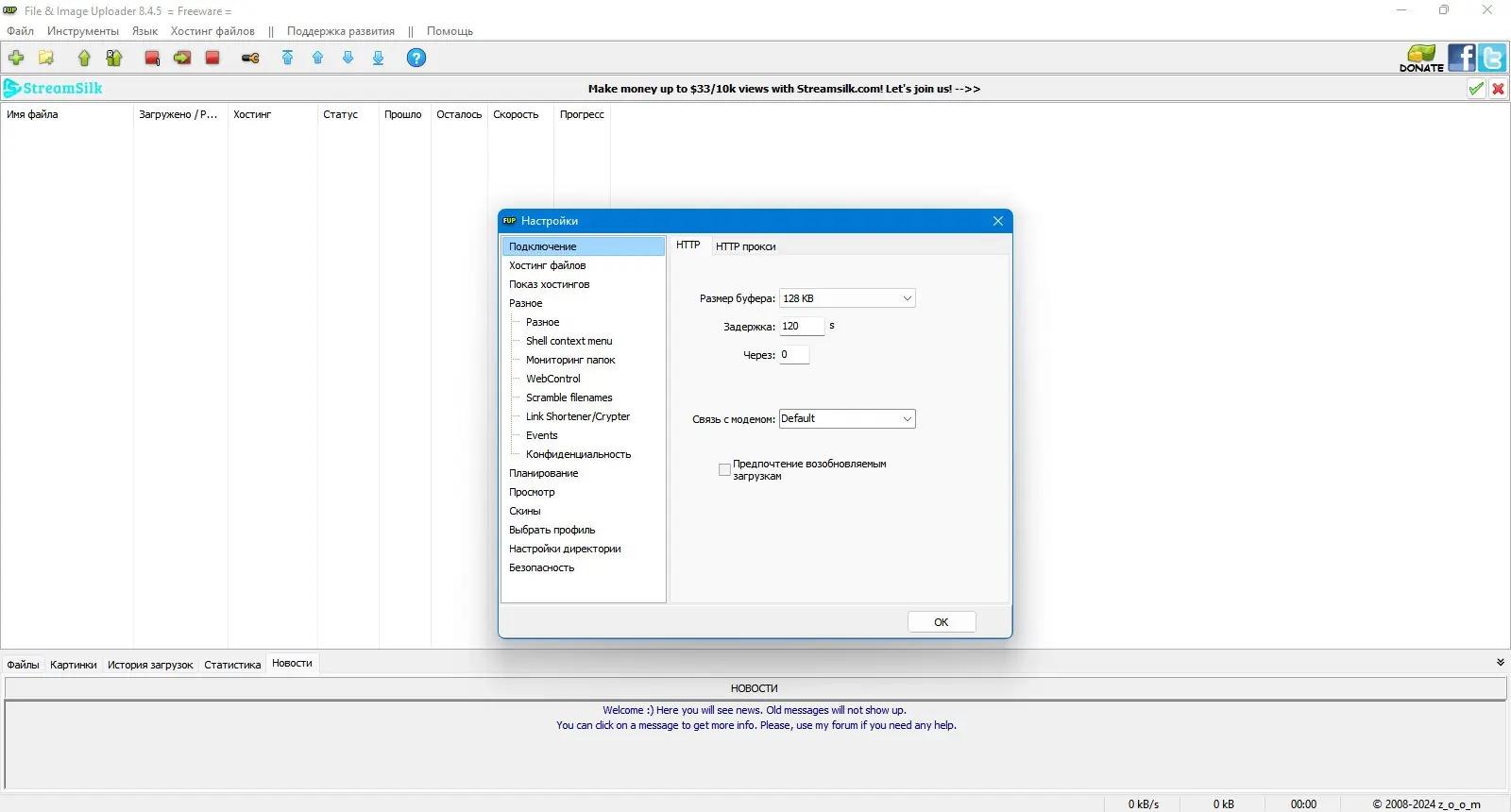Click the 'Скорость' column header
The height and width of the screenshot is (812, 1511).
tap(520, 114)
